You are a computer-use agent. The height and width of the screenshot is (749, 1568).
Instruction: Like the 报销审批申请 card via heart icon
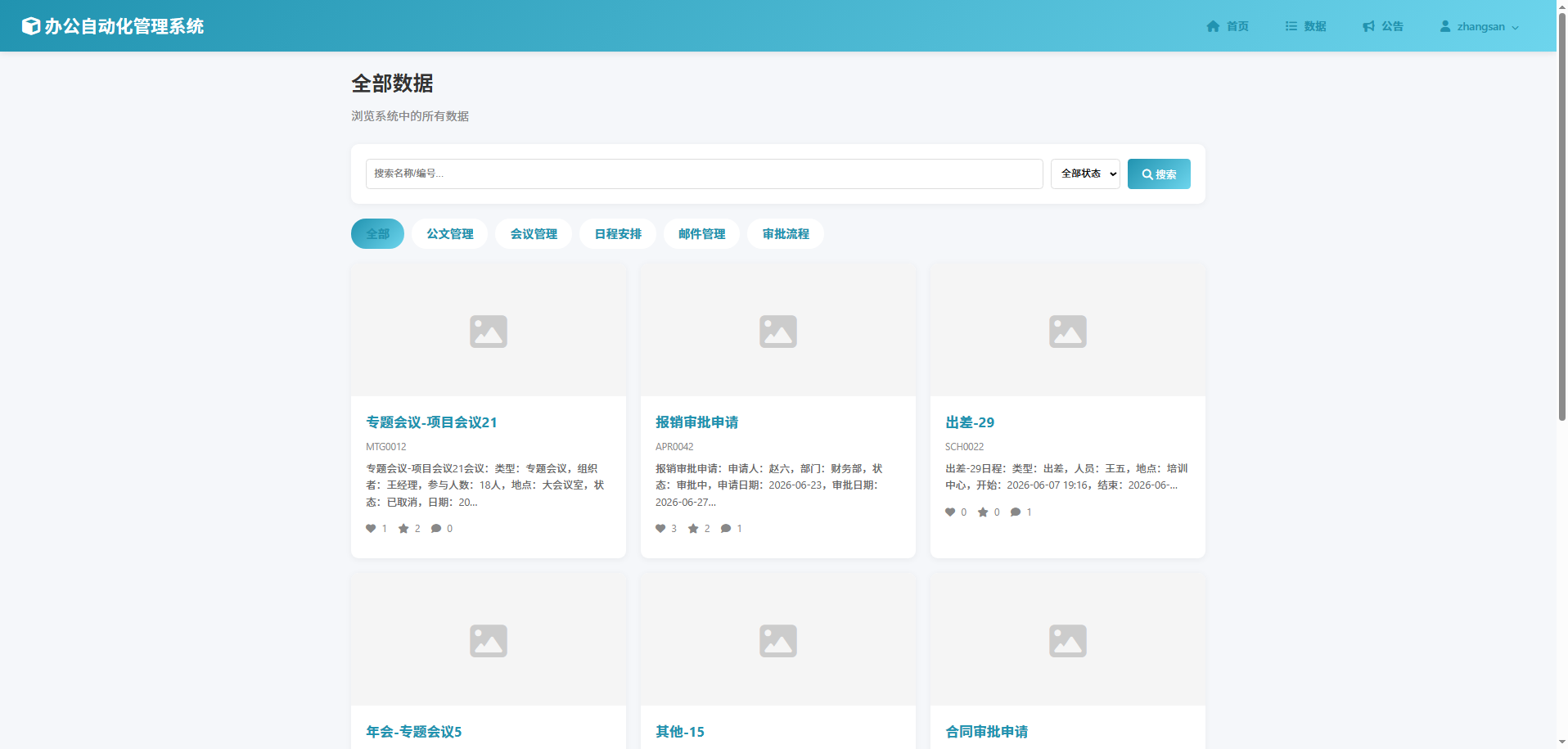tap(660, 529)
